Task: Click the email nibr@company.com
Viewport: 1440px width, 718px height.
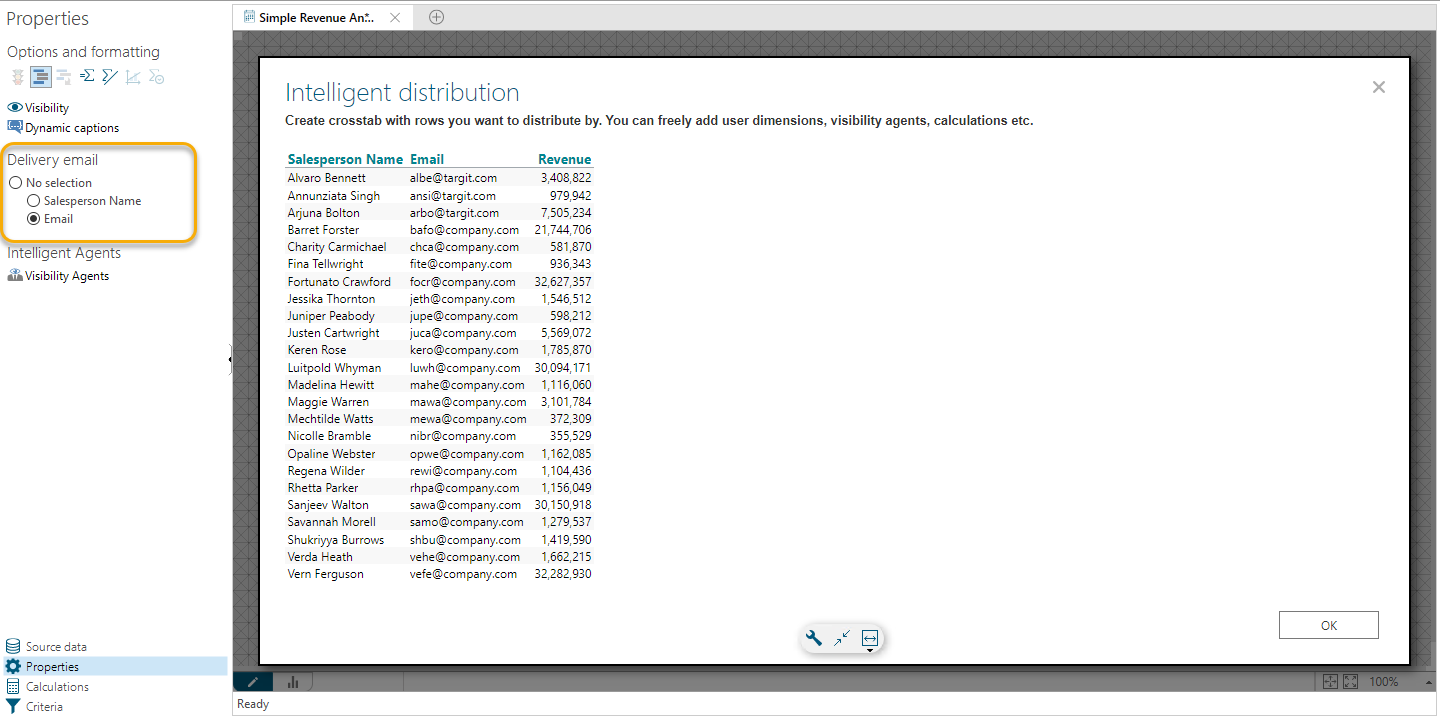Action: coord(463,436)
